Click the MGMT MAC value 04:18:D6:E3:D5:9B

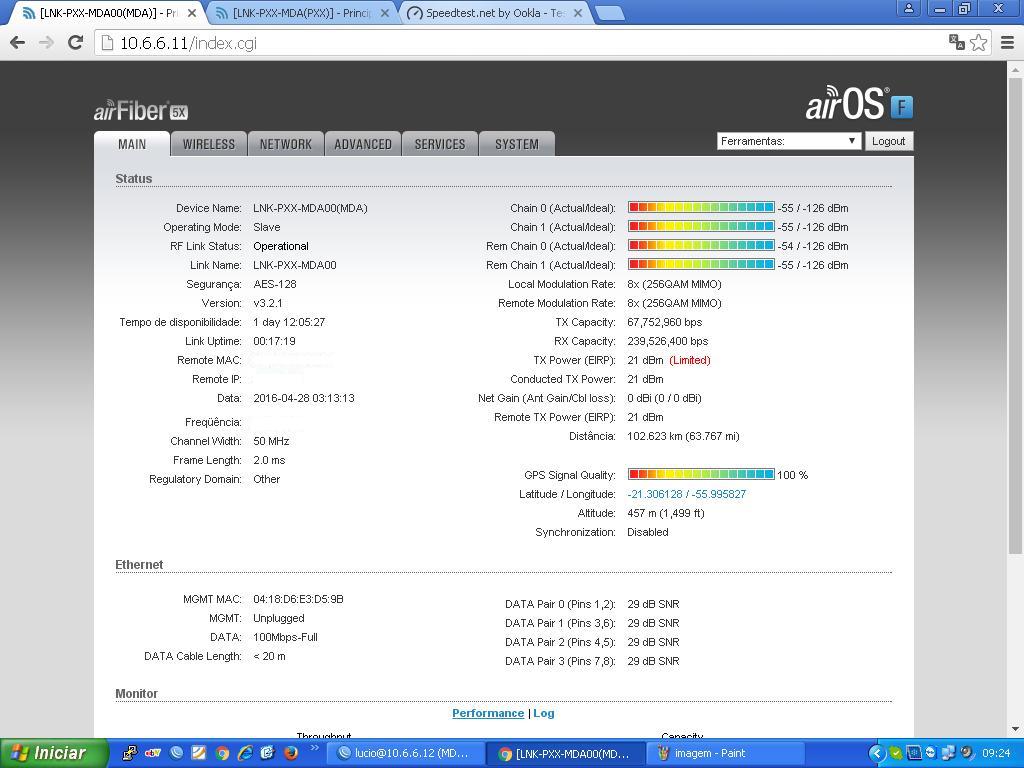[298, 599]
